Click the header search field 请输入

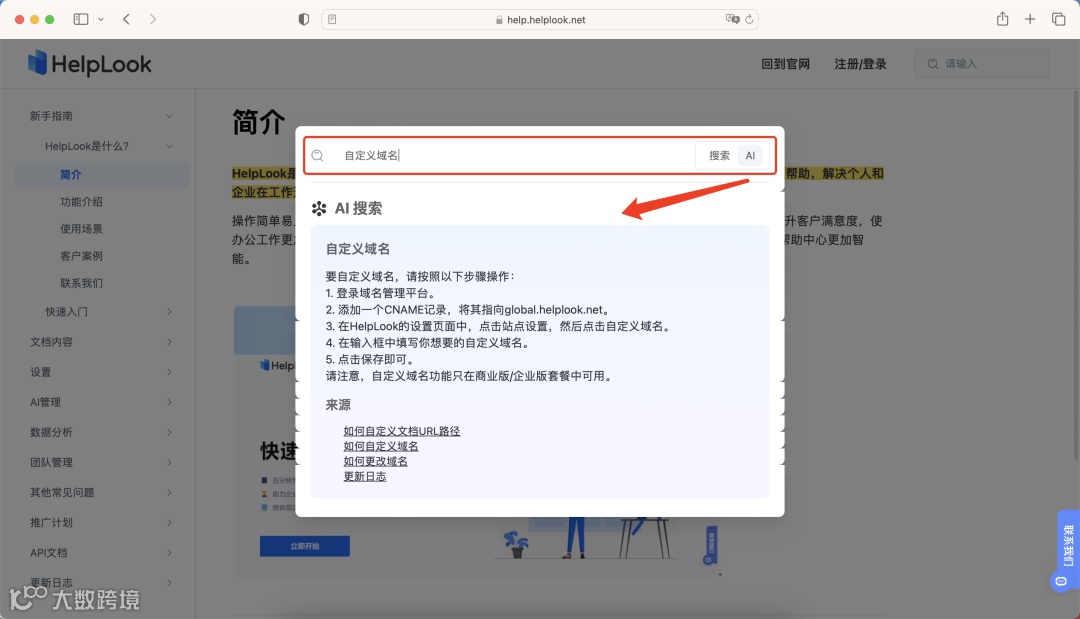coord(982,63)
